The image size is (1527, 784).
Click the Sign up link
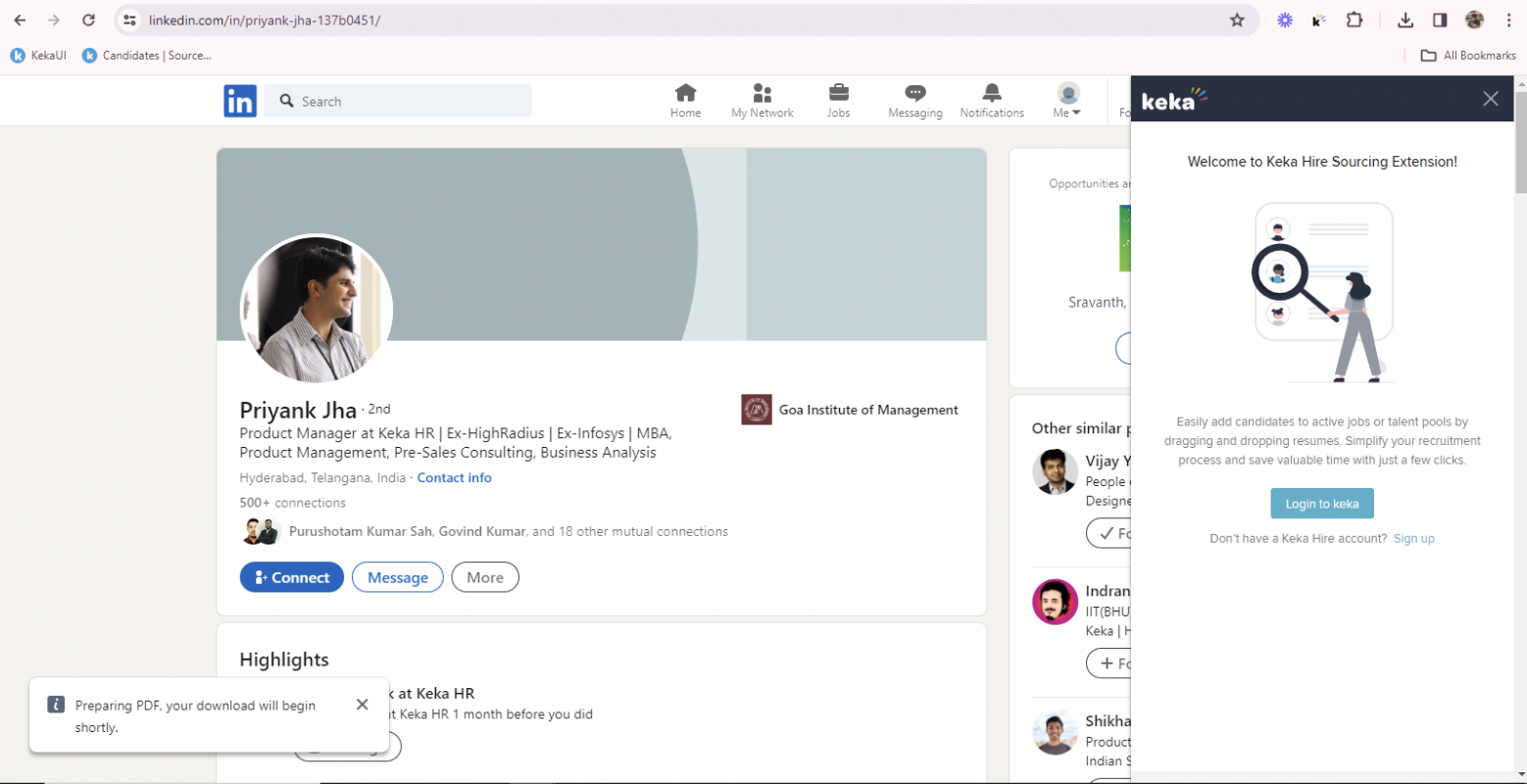(1413, 538)
